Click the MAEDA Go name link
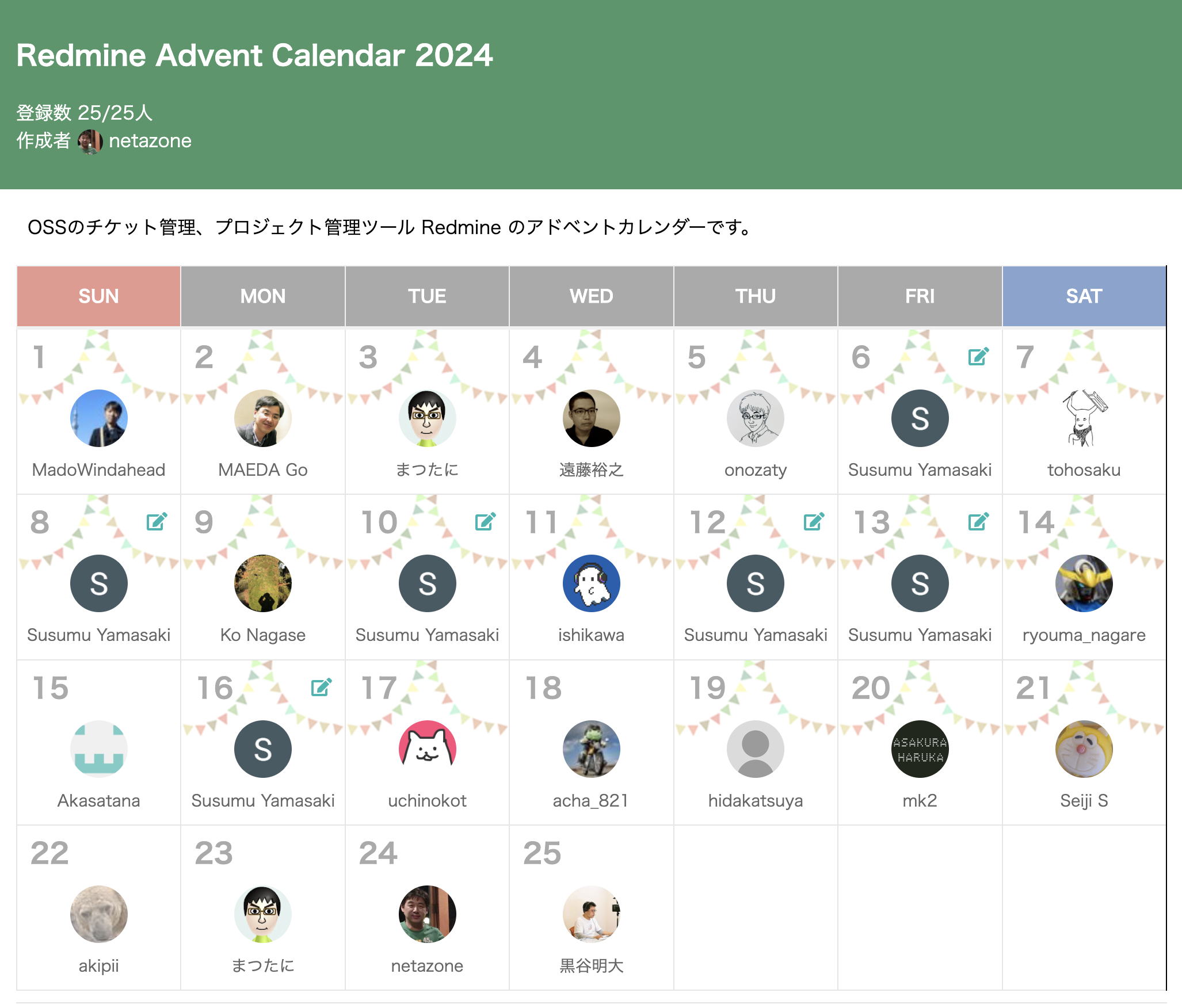 click(x=262, y=470)
